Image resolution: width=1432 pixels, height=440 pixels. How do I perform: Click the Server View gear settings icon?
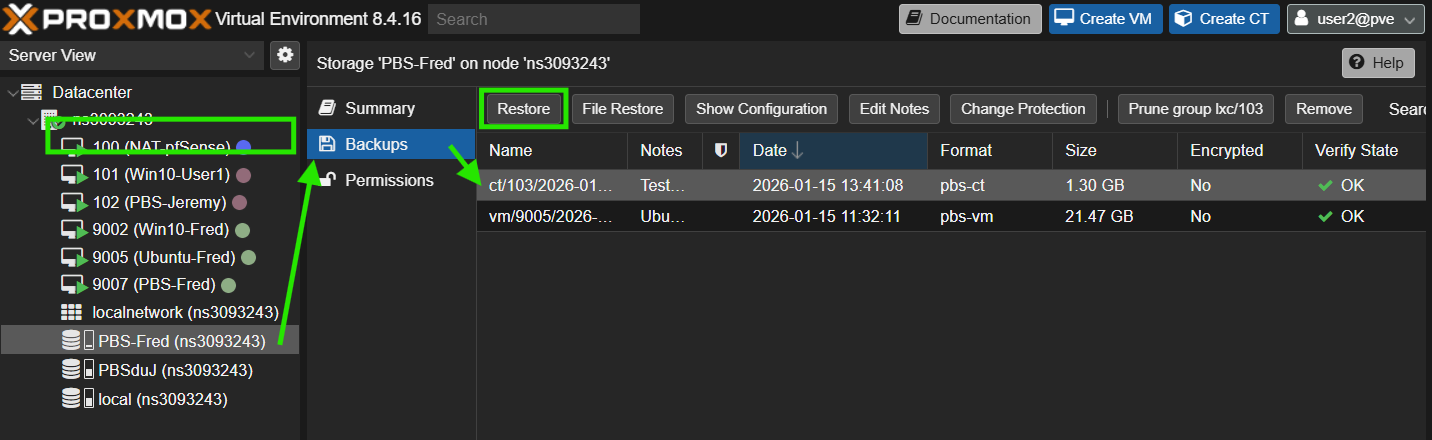[x=285, y=55]
